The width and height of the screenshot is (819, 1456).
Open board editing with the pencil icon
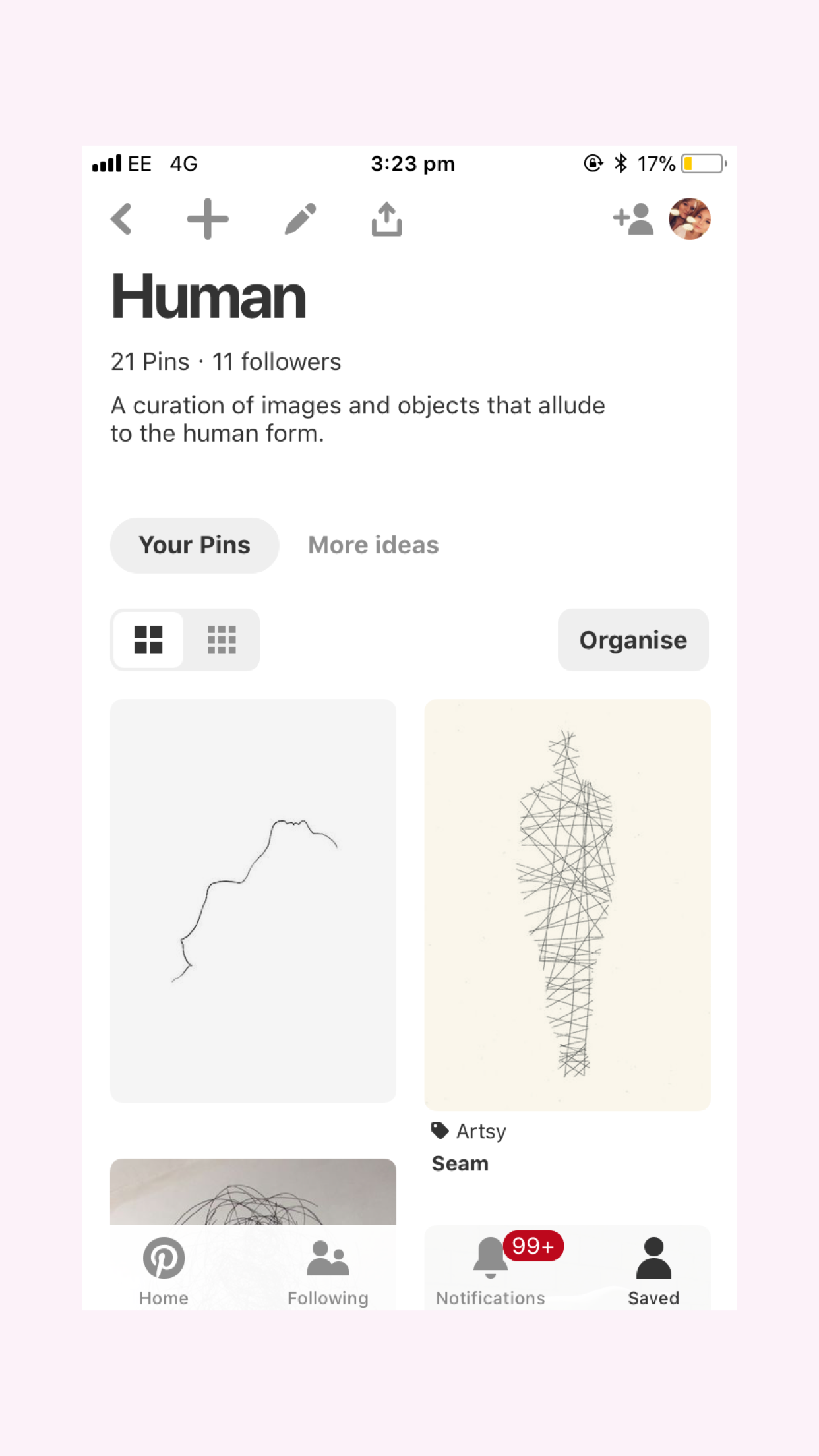[300, 219]
